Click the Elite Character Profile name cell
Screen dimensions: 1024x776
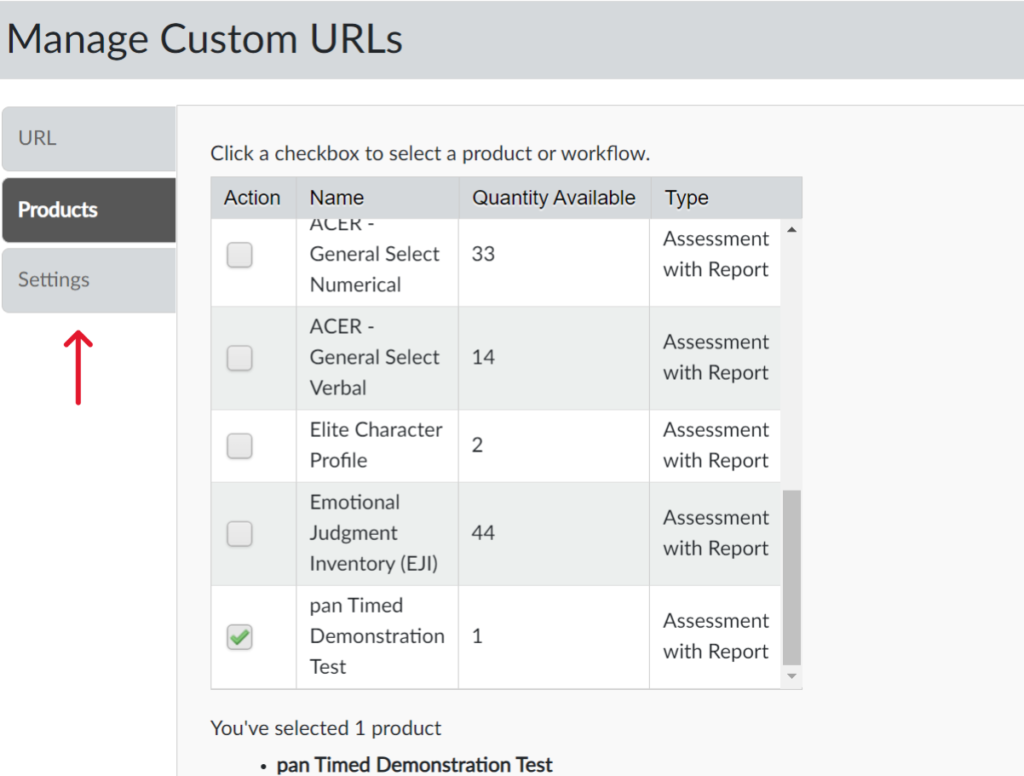[x=375, y=445]
